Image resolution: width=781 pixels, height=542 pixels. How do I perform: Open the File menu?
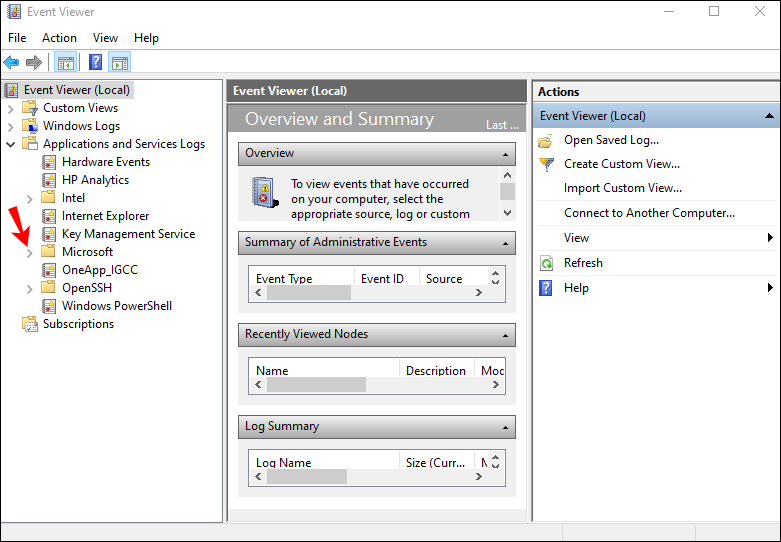pyautogui.click(x=17, y=38)
